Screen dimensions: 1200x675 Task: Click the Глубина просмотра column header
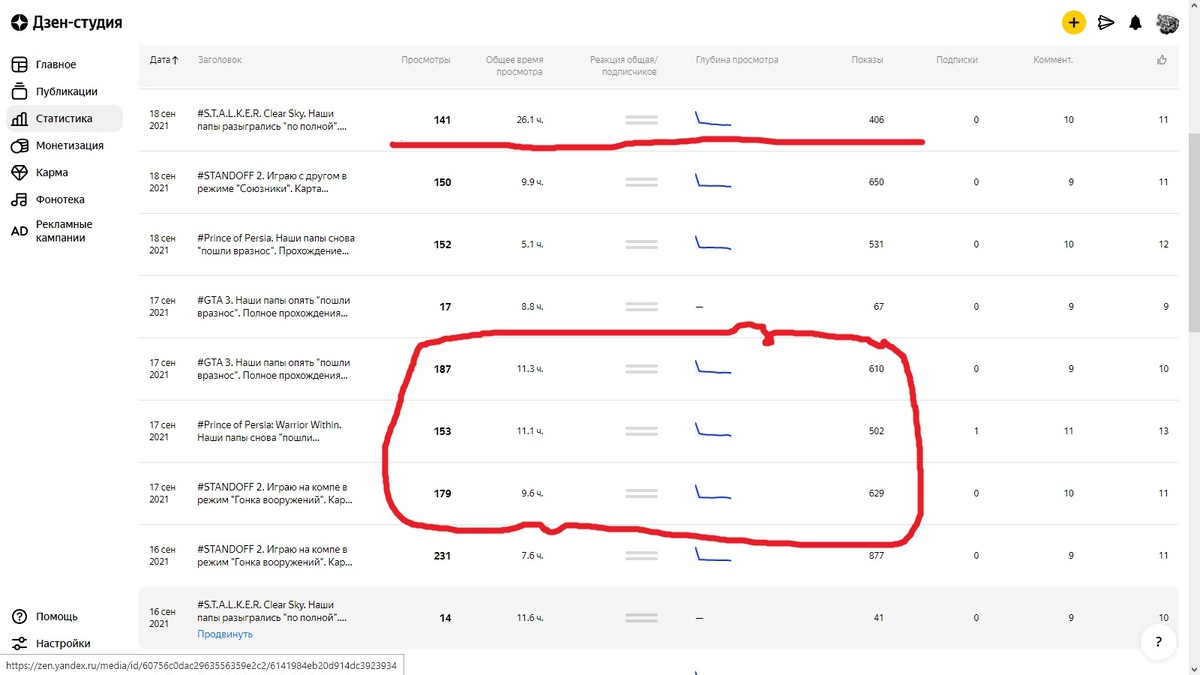pos(737,60)
